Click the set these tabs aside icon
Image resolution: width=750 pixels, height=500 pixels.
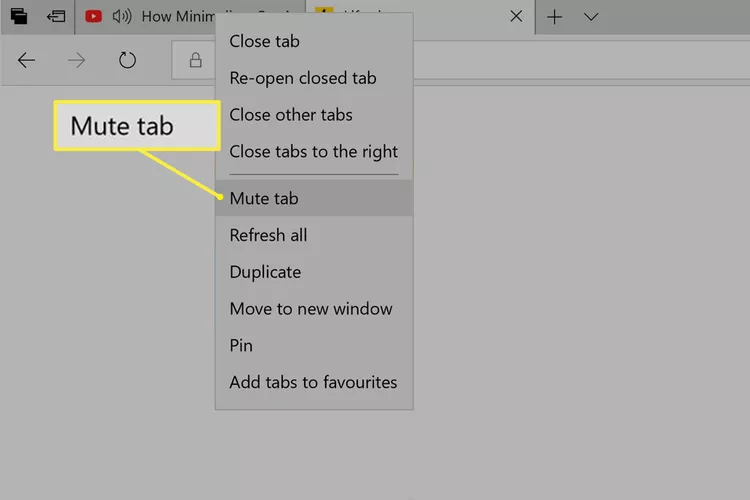point(56,16)
